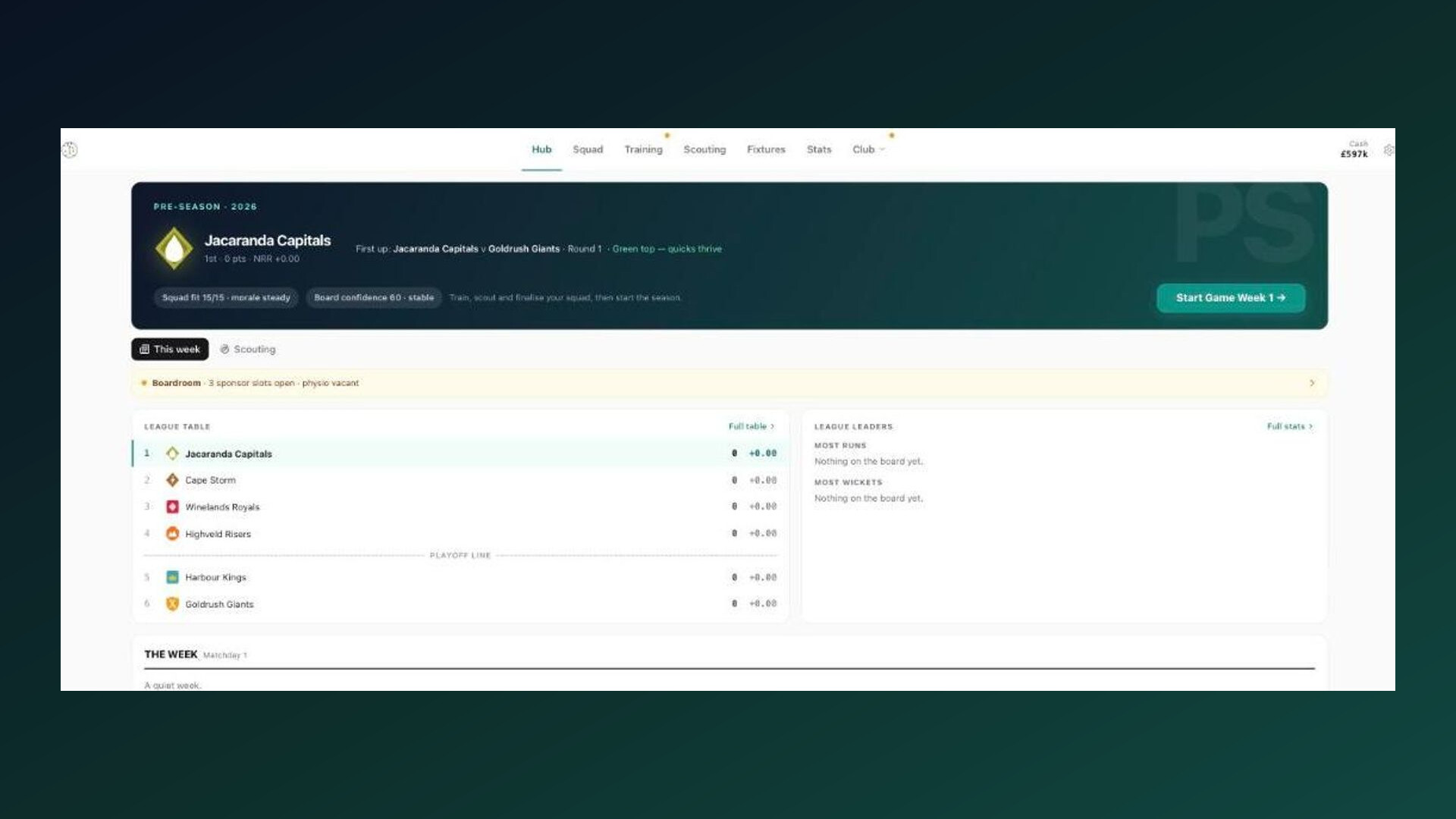Select the Scouting sub-tab below banner
1456x819 pixels.
[248, 349]
